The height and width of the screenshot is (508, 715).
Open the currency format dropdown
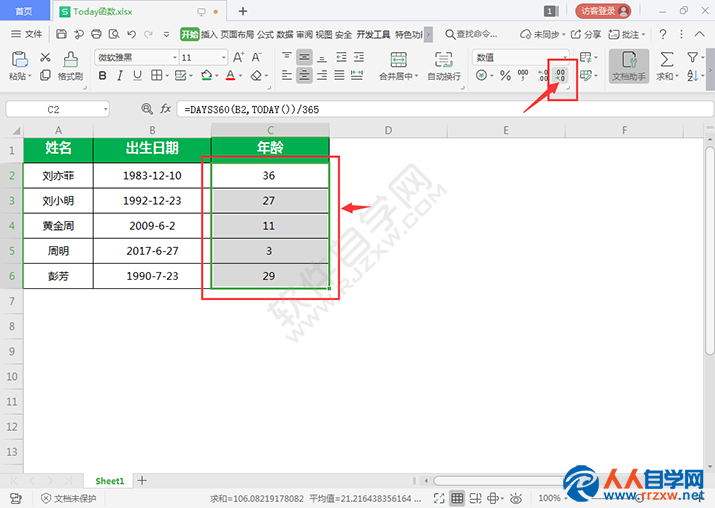pos(492,76)
